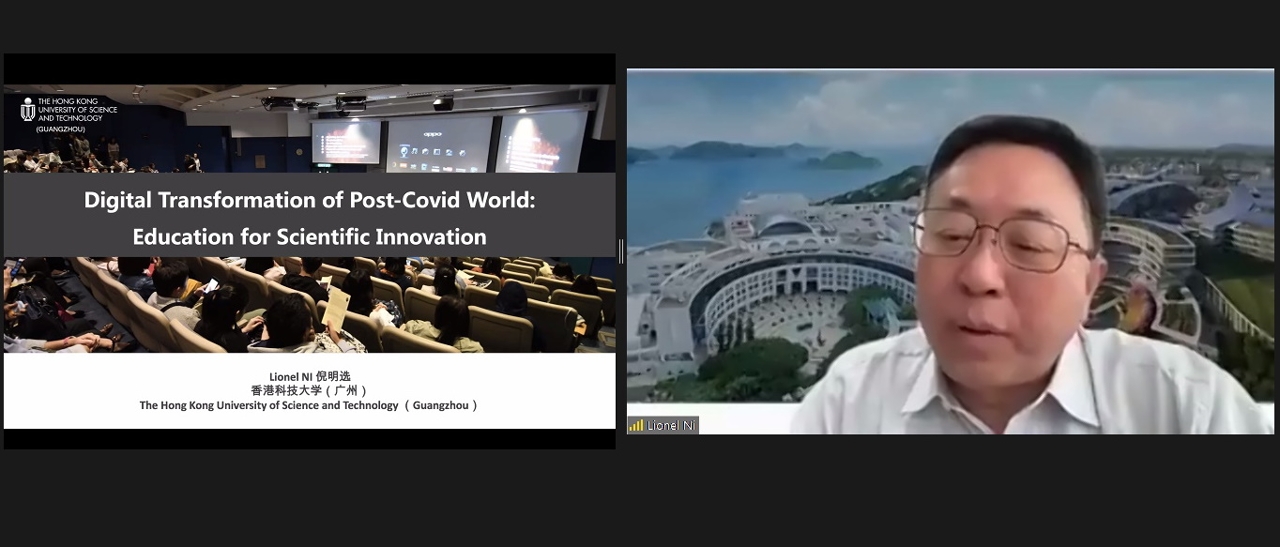Grab the divider handle between slide and video
The image size is (1280, 547).
pos(621,251)
